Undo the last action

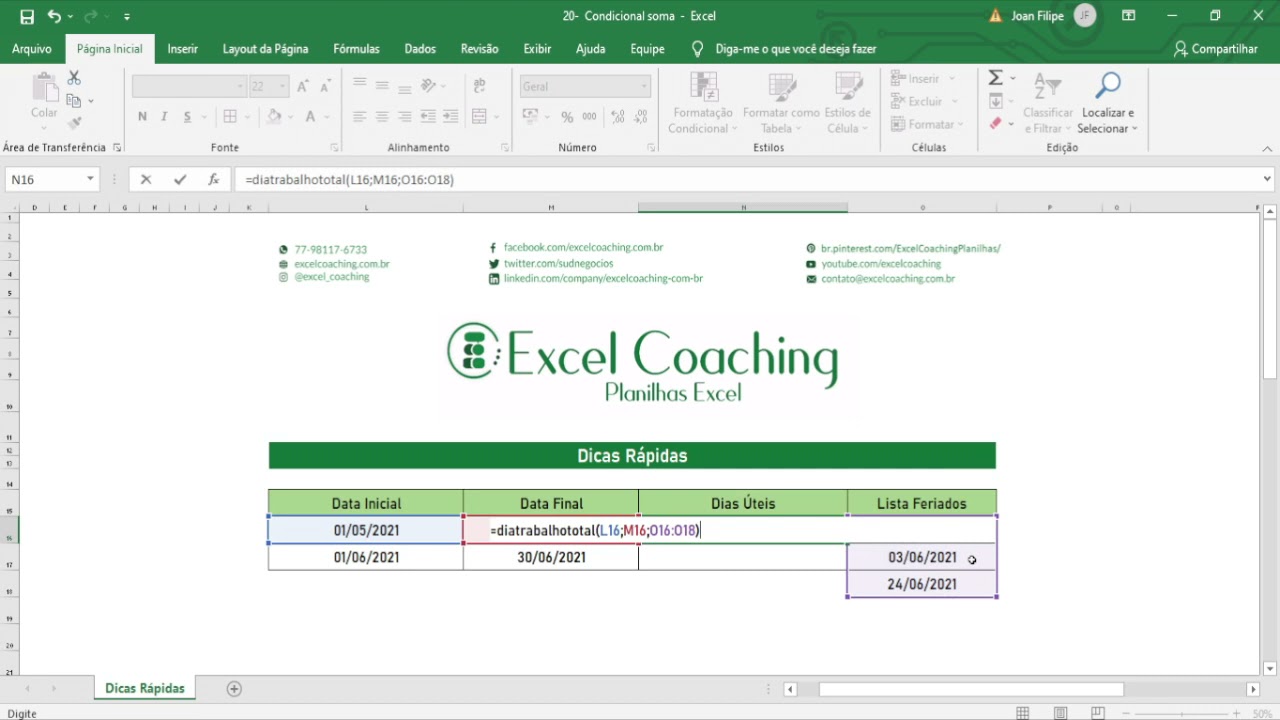(54, 16)
